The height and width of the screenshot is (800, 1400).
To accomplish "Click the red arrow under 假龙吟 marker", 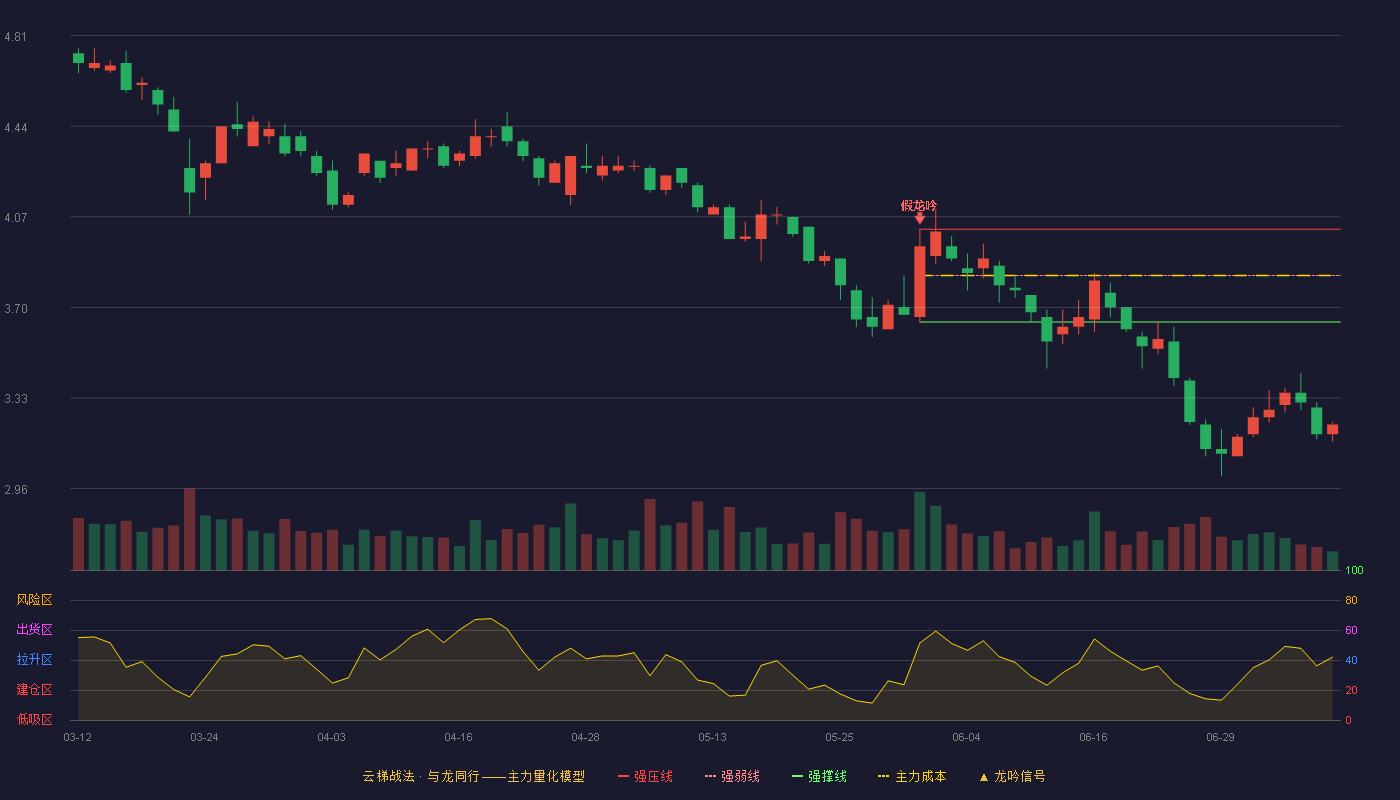I will coord(919,218).
